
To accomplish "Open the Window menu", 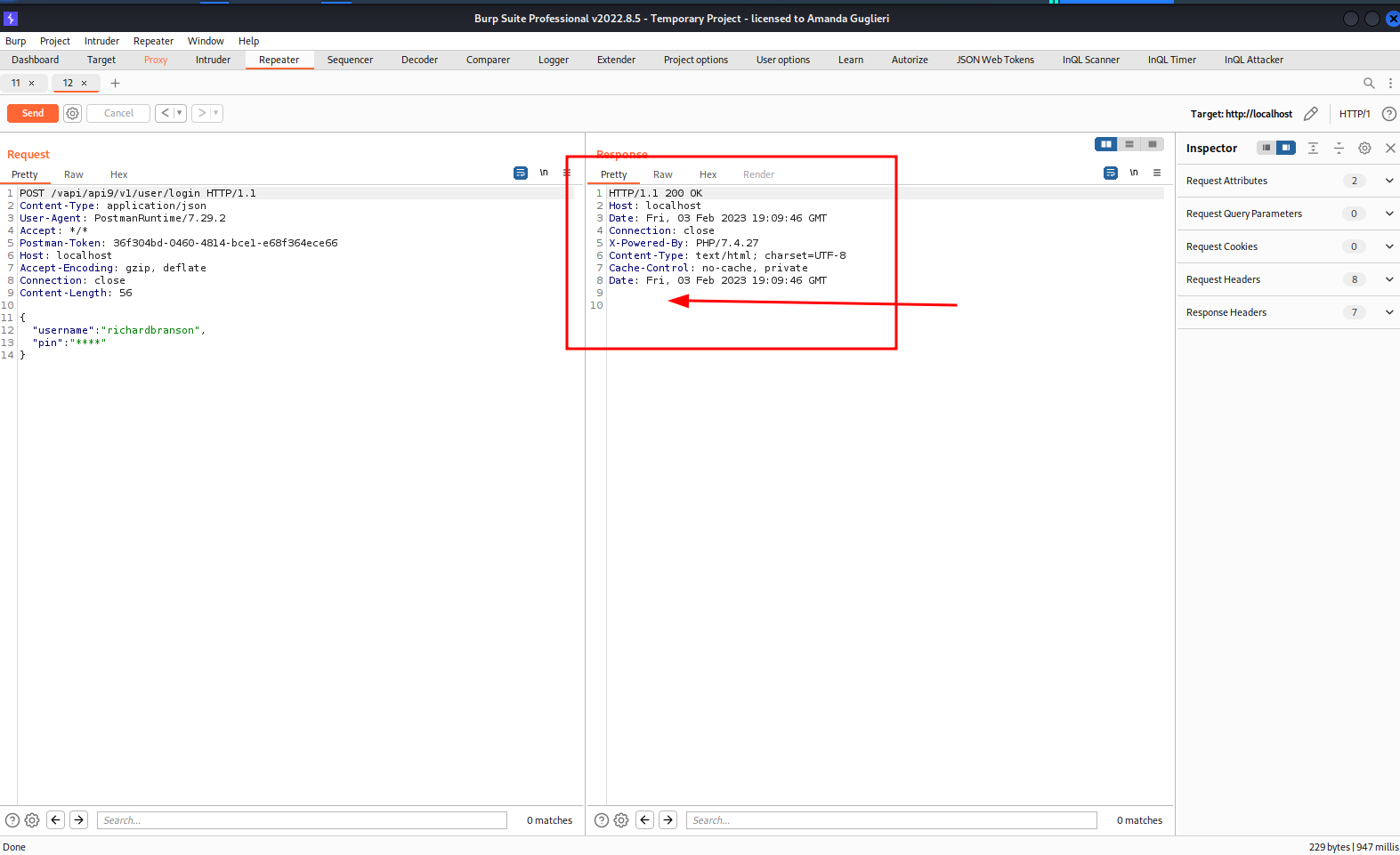I will 206,41.
